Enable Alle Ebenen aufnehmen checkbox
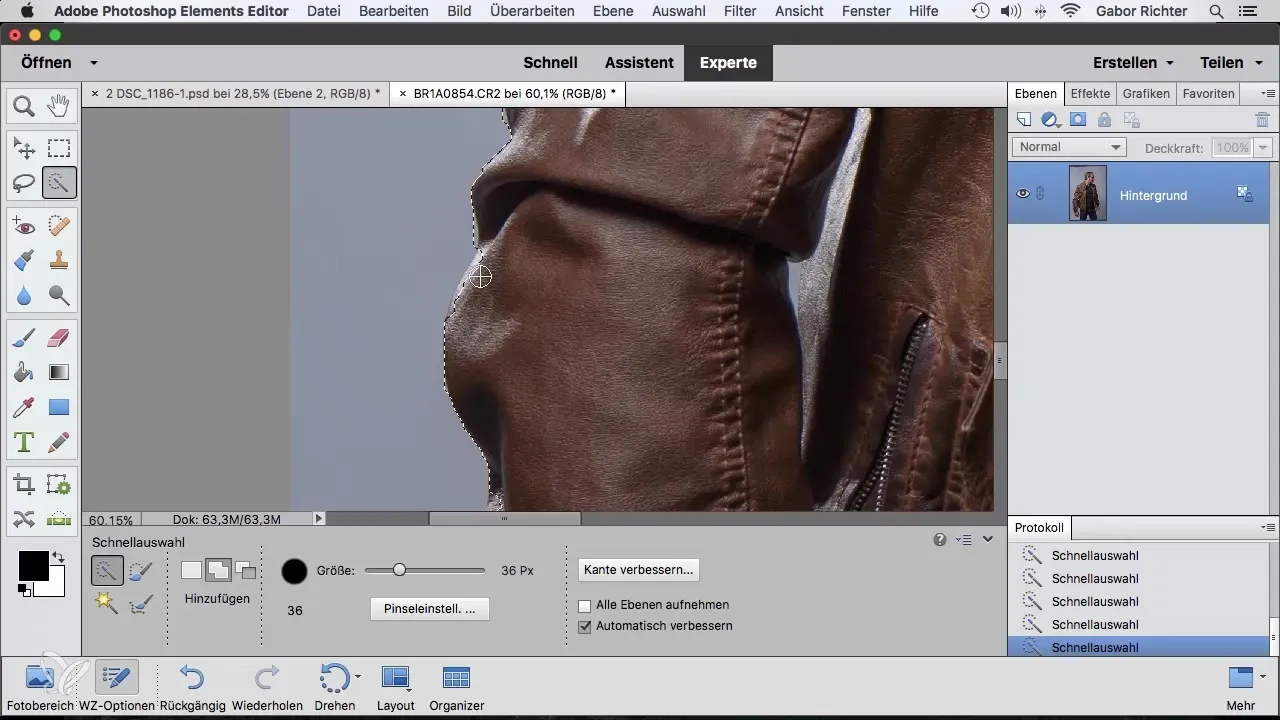Image resolution: width=1280 pixels, height=720 pixels. 585,605
